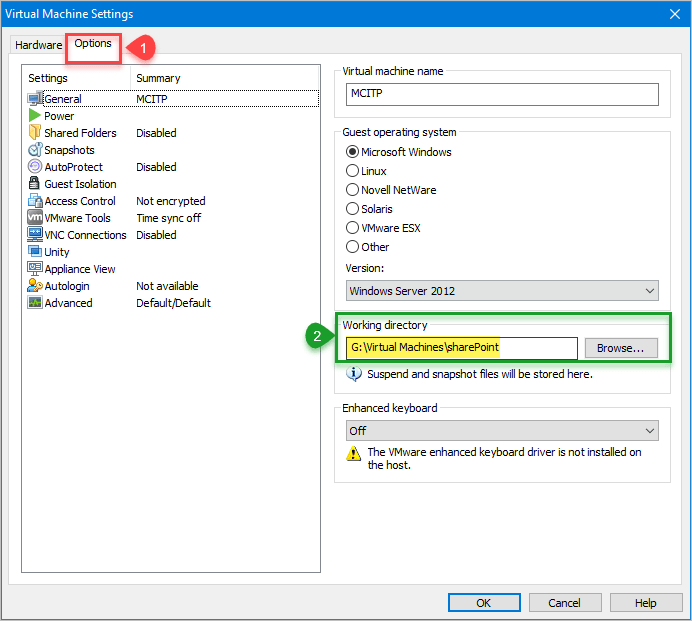Choose the Linux guest OS option
Viewport: 692px width, 621px height.
[352, 171]
